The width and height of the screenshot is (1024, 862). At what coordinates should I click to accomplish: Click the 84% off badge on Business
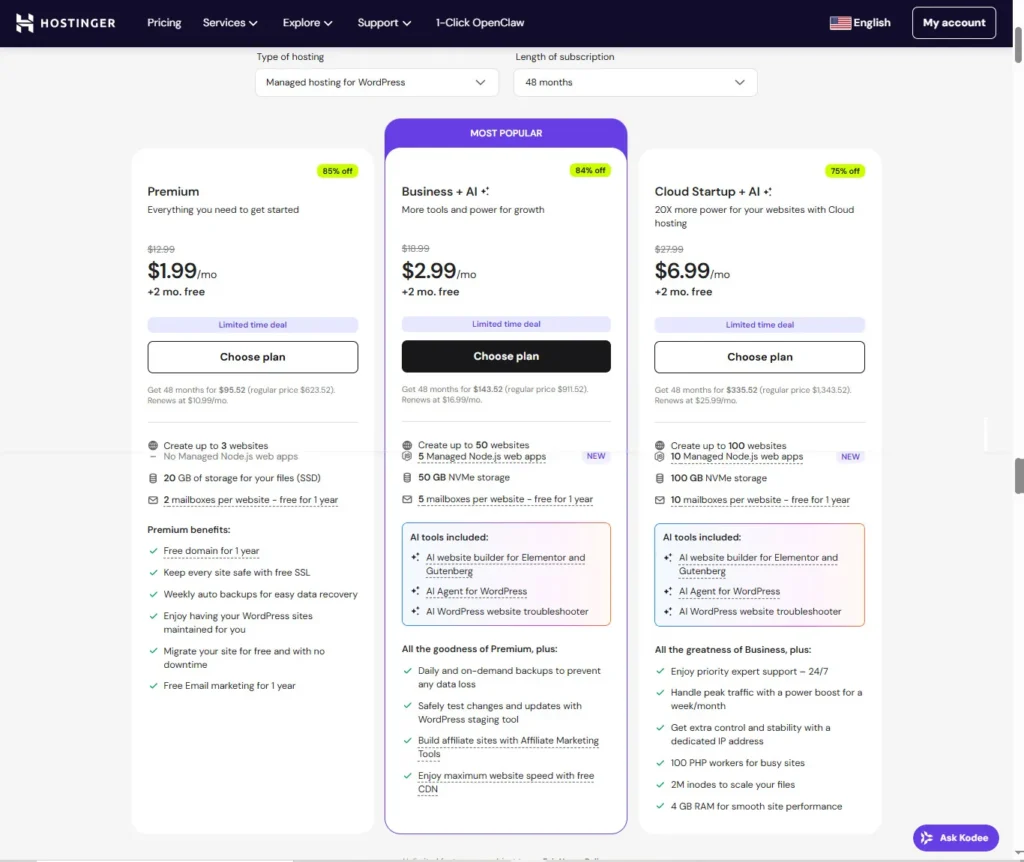590,170
